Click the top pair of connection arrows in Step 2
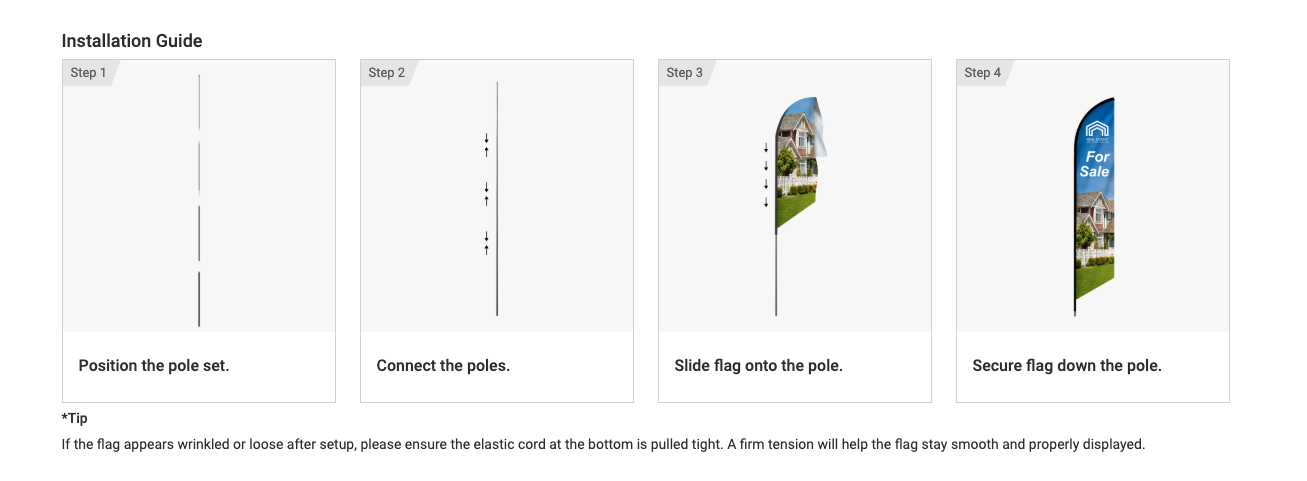Viewport: 1307px width, 481px height. tap(487, 145)
